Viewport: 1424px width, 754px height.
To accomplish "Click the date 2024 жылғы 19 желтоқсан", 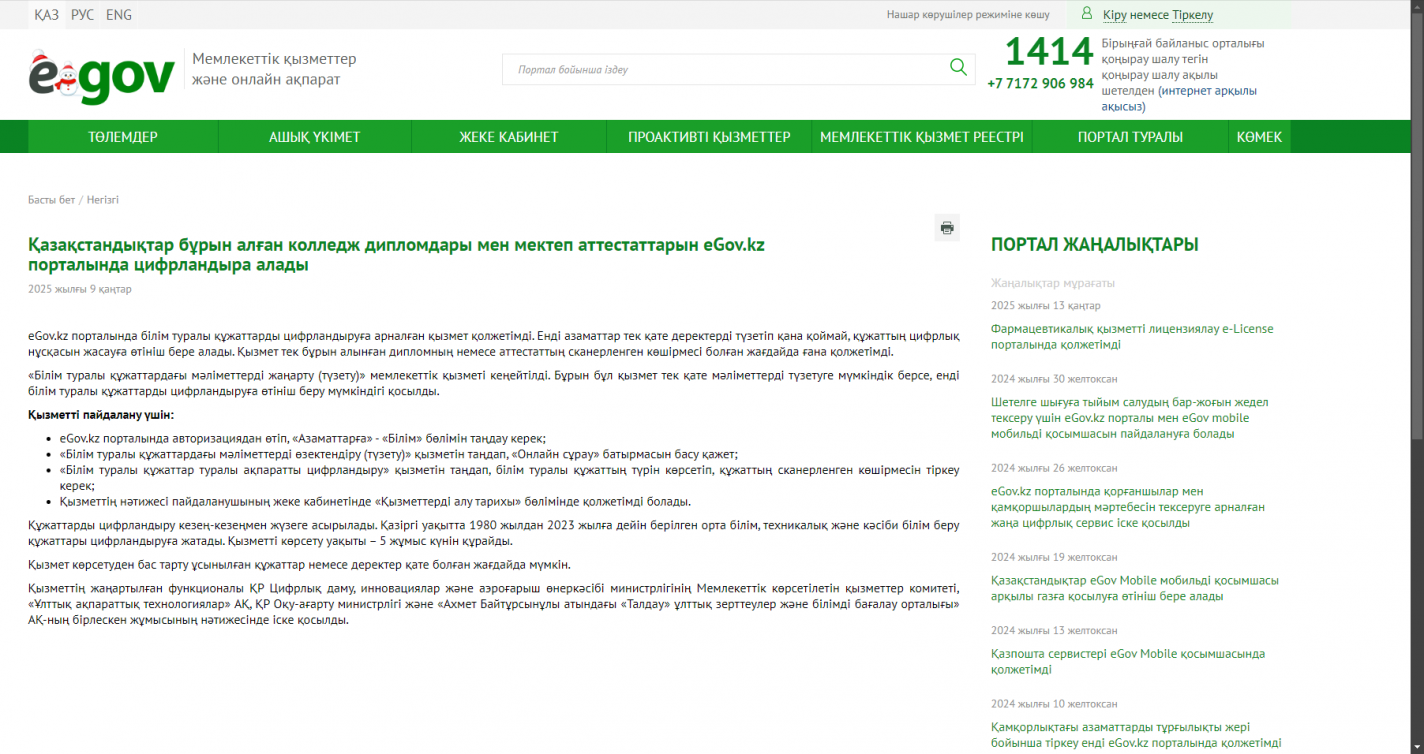I will [x=1054, y=557].
